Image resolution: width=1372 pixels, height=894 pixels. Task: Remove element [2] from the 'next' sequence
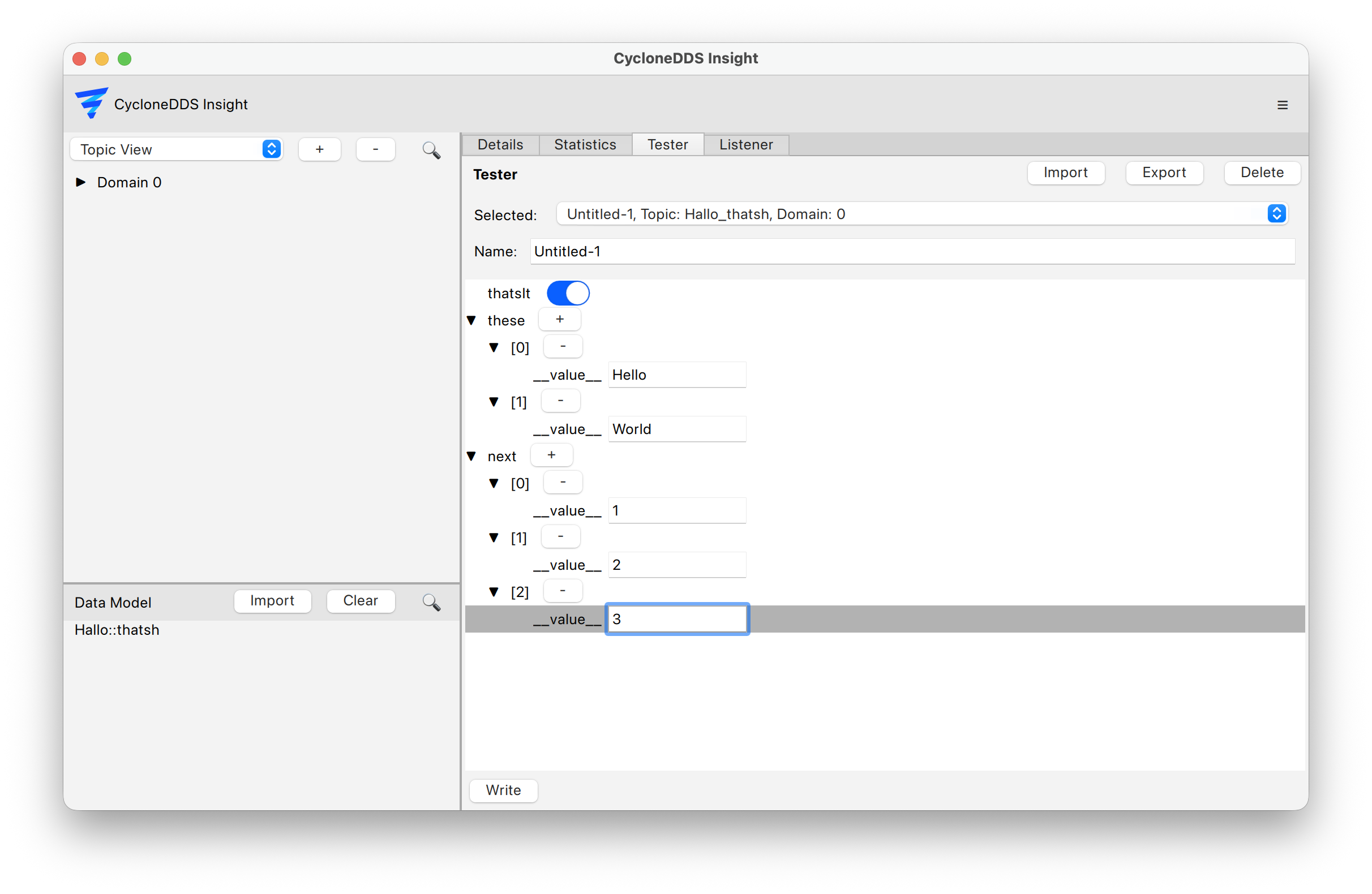(x=562, y=591)
